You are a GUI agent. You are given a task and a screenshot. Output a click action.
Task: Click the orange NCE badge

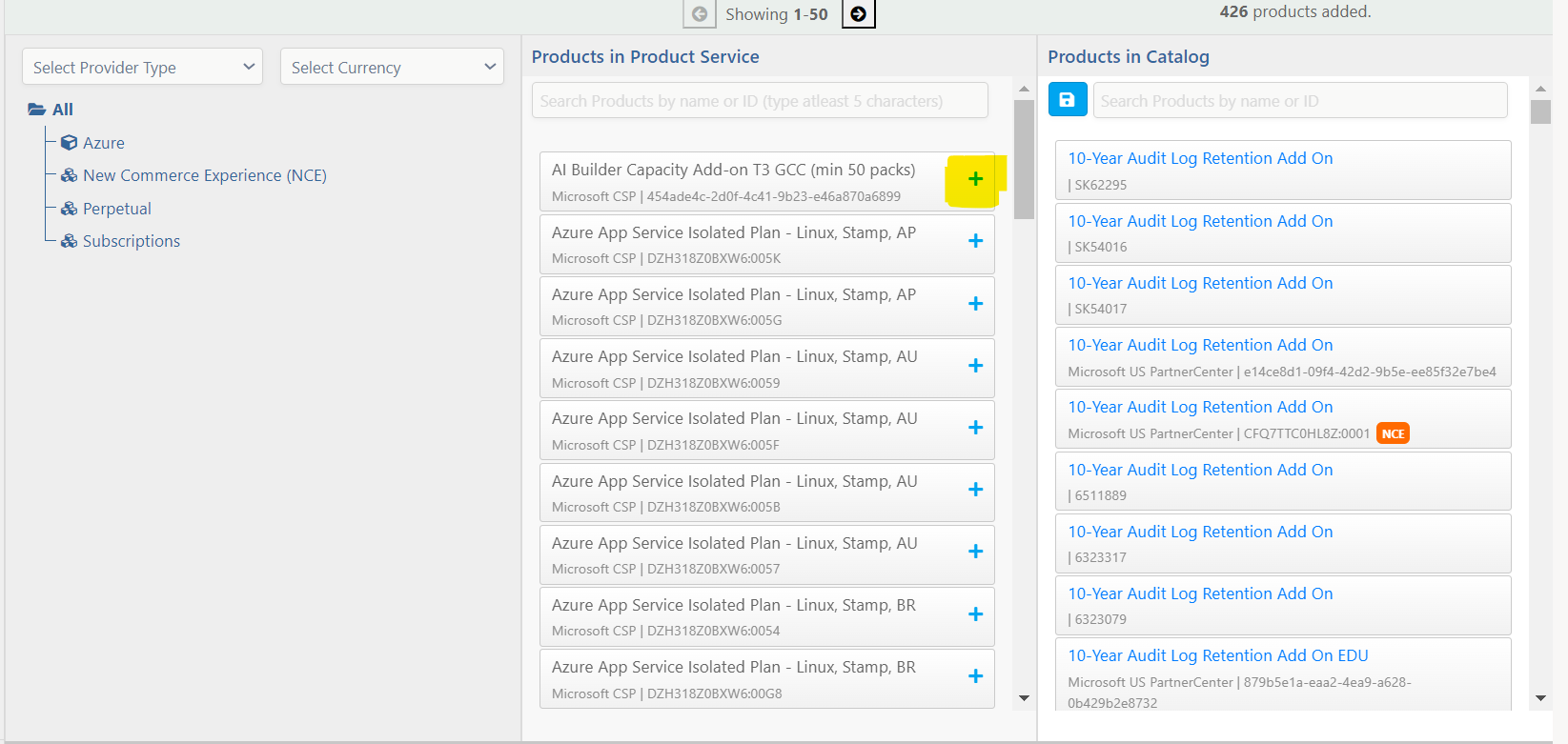(1393, 433)
